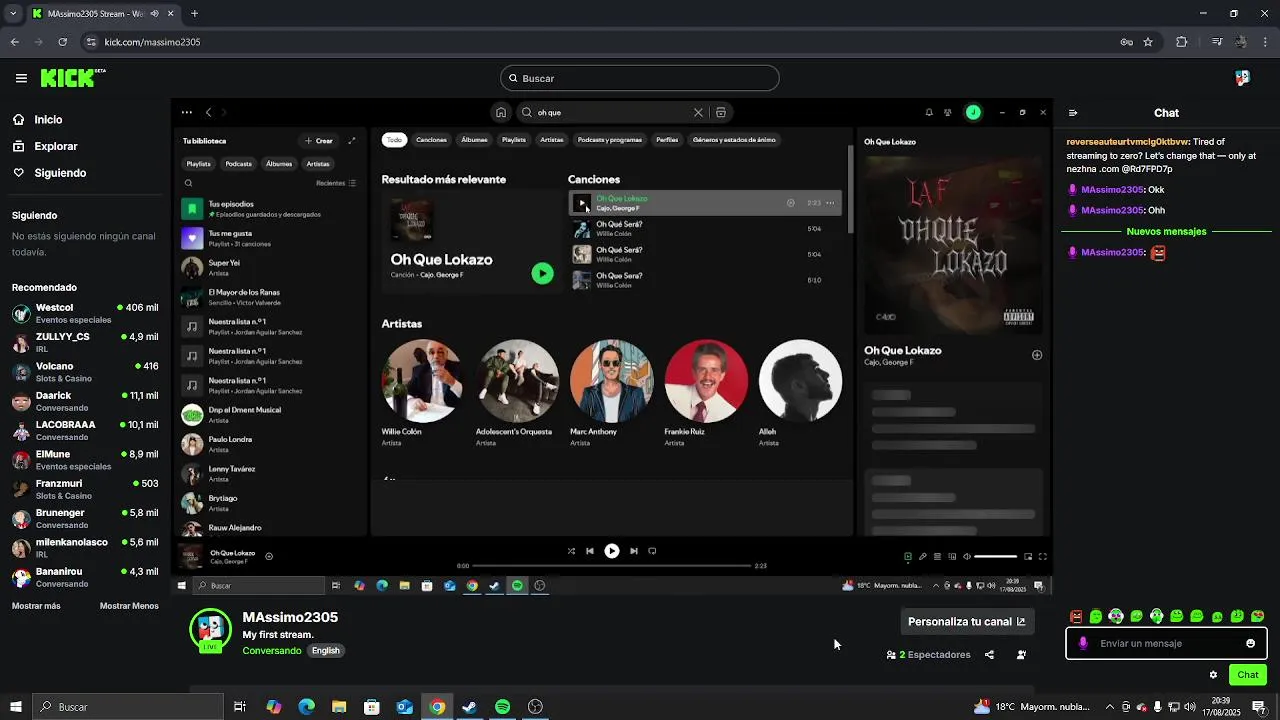Click 2 Espectadores viewer count
The height and width of the screenshot is (720, 1280).
[x=928, y=655]
